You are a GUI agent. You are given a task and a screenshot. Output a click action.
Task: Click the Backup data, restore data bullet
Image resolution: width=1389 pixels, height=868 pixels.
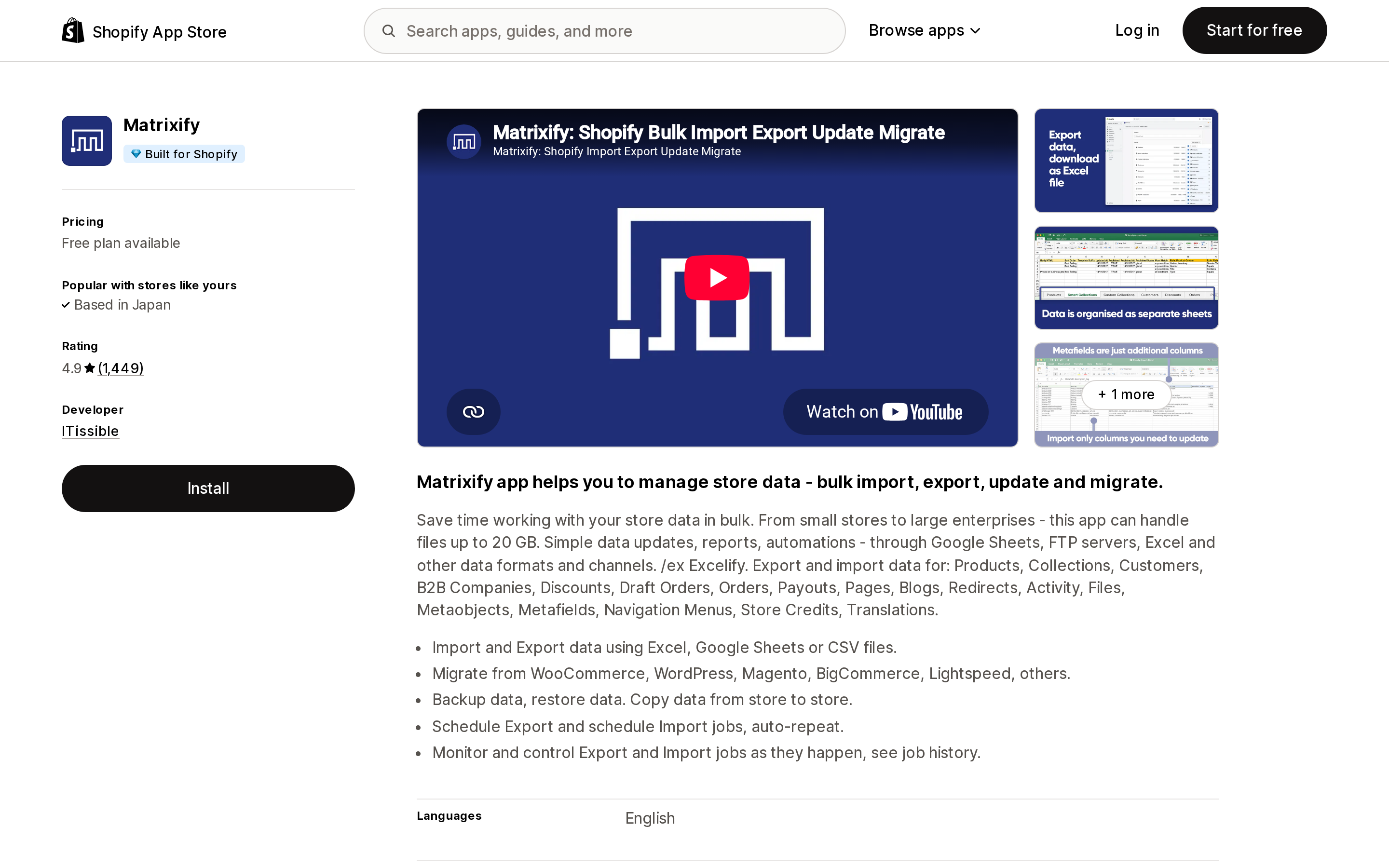(x=642, y=700)
